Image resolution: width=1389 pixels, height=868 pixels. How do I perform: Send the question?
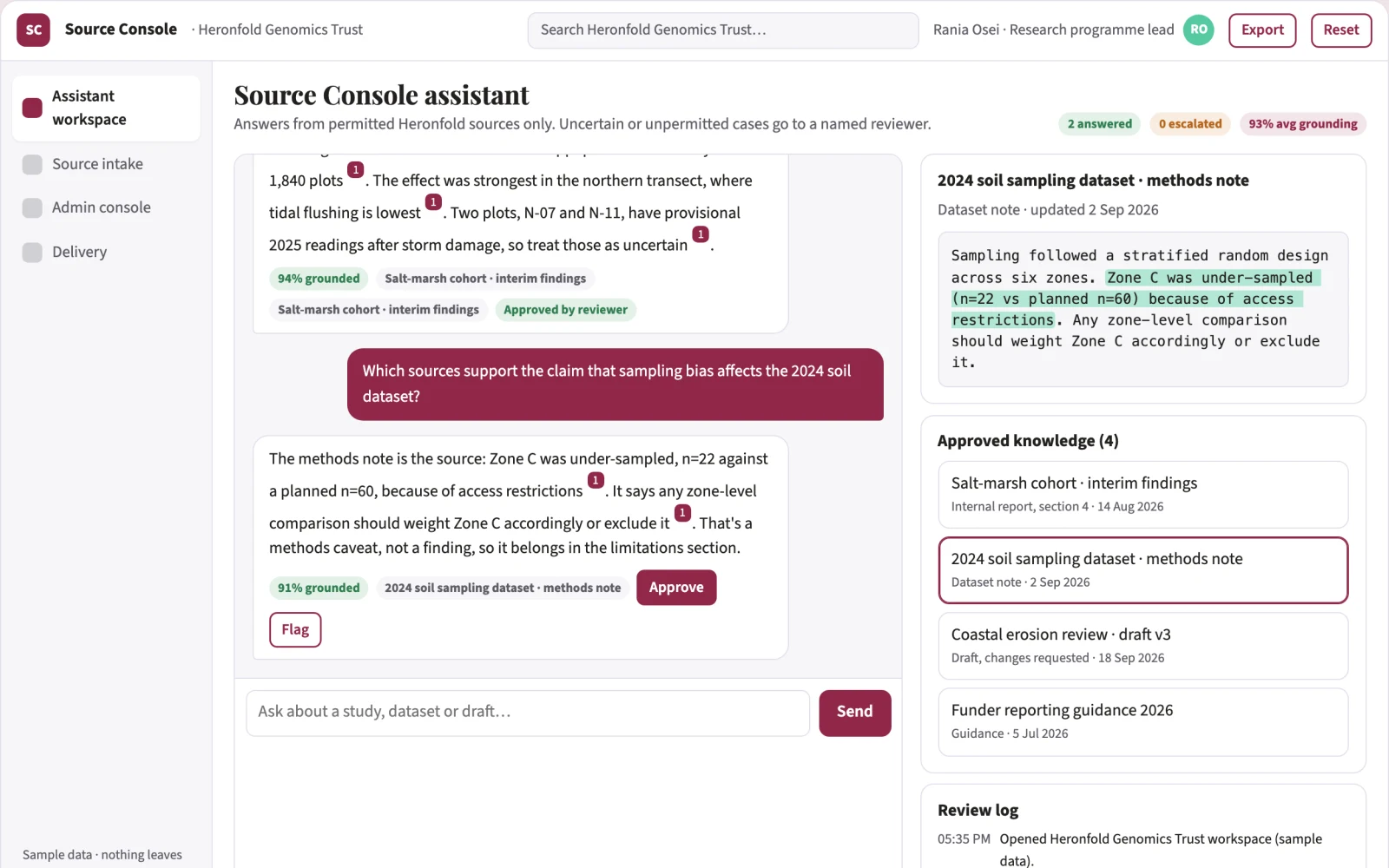tap(855, 713)
